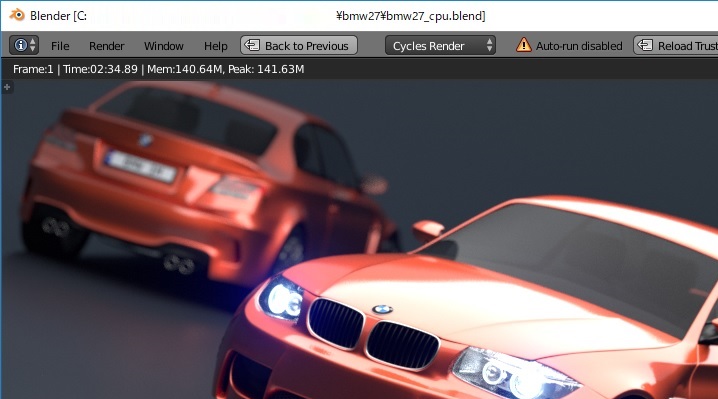
Task: Open the Window menu
Action: pyautogui.click(x=163, y=46)
